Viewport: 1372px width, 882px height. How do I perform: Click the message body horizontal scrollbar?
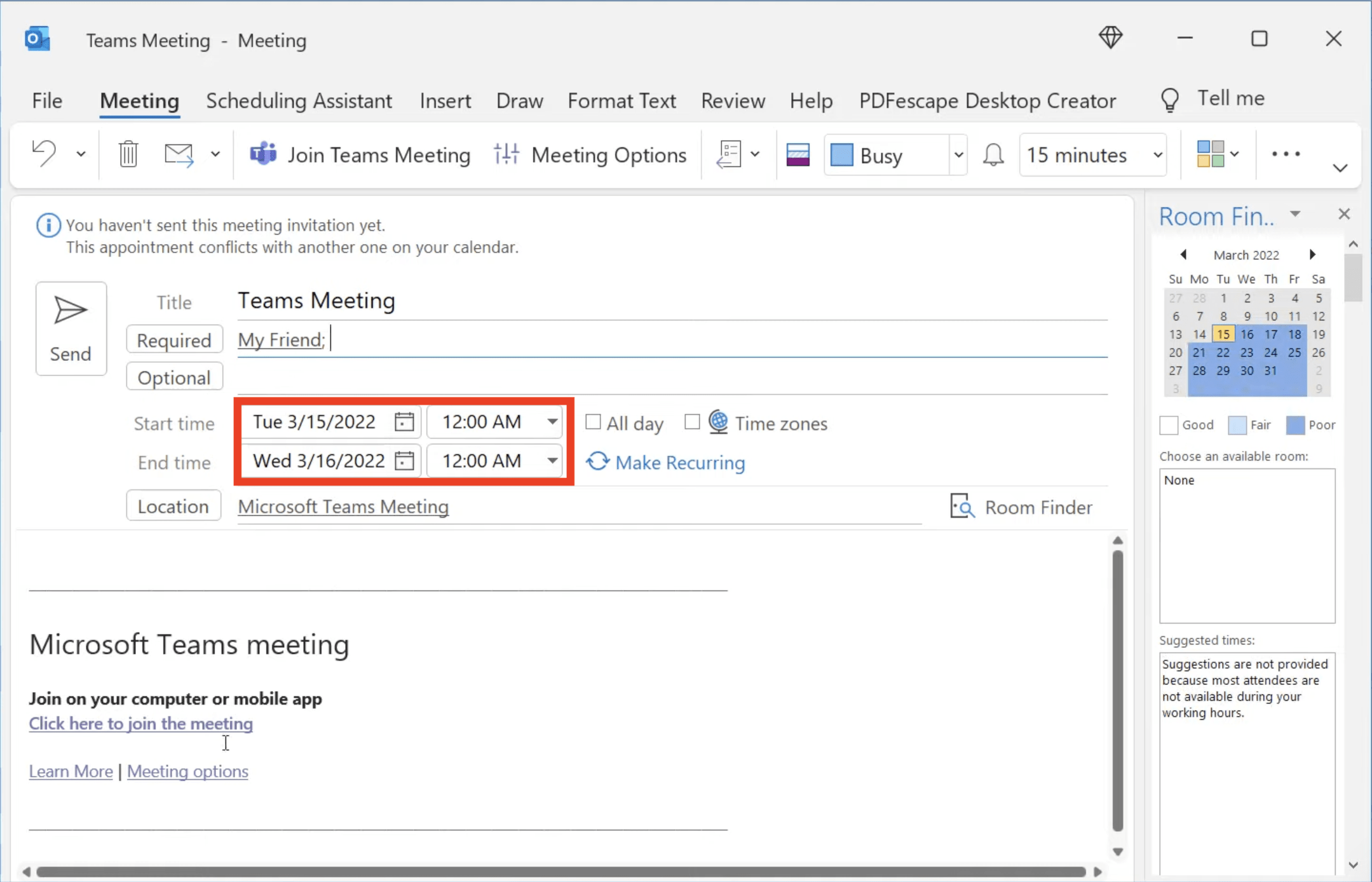coord(562,871)
